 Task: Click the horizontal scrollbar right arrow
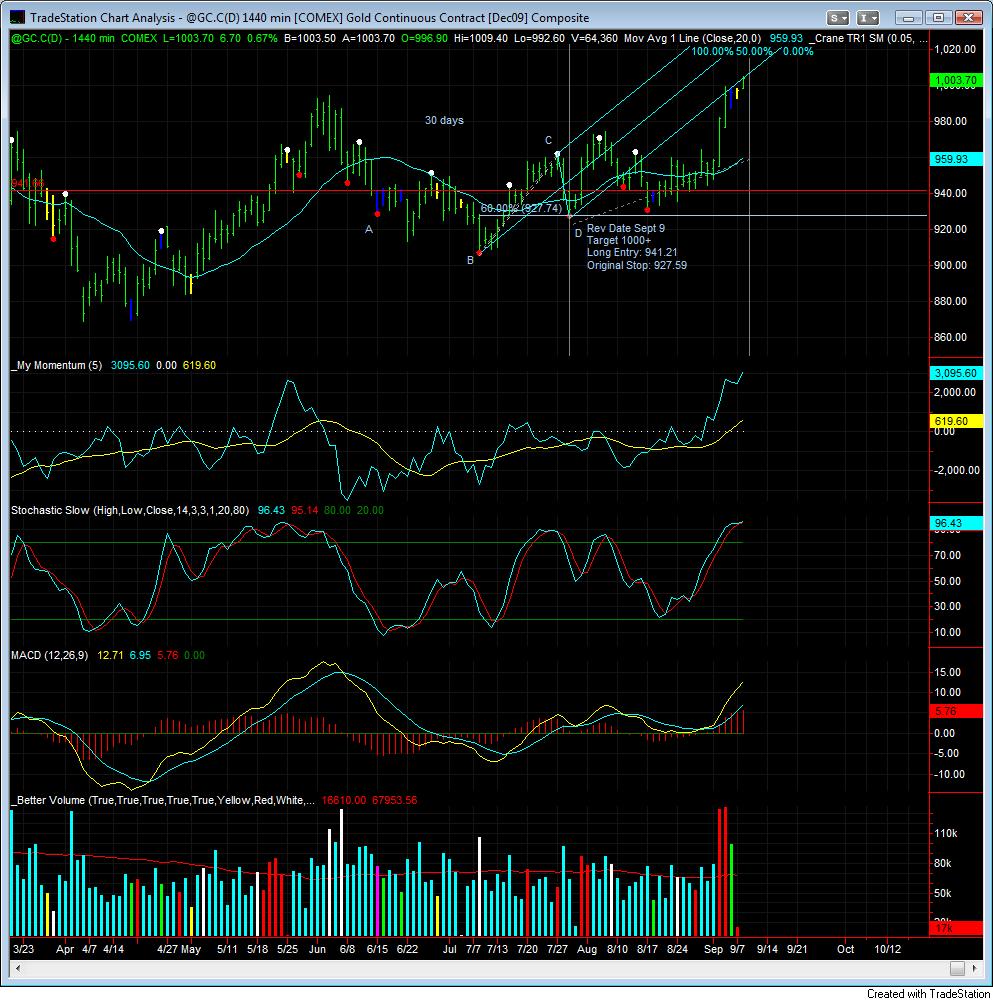coord(975,968)
